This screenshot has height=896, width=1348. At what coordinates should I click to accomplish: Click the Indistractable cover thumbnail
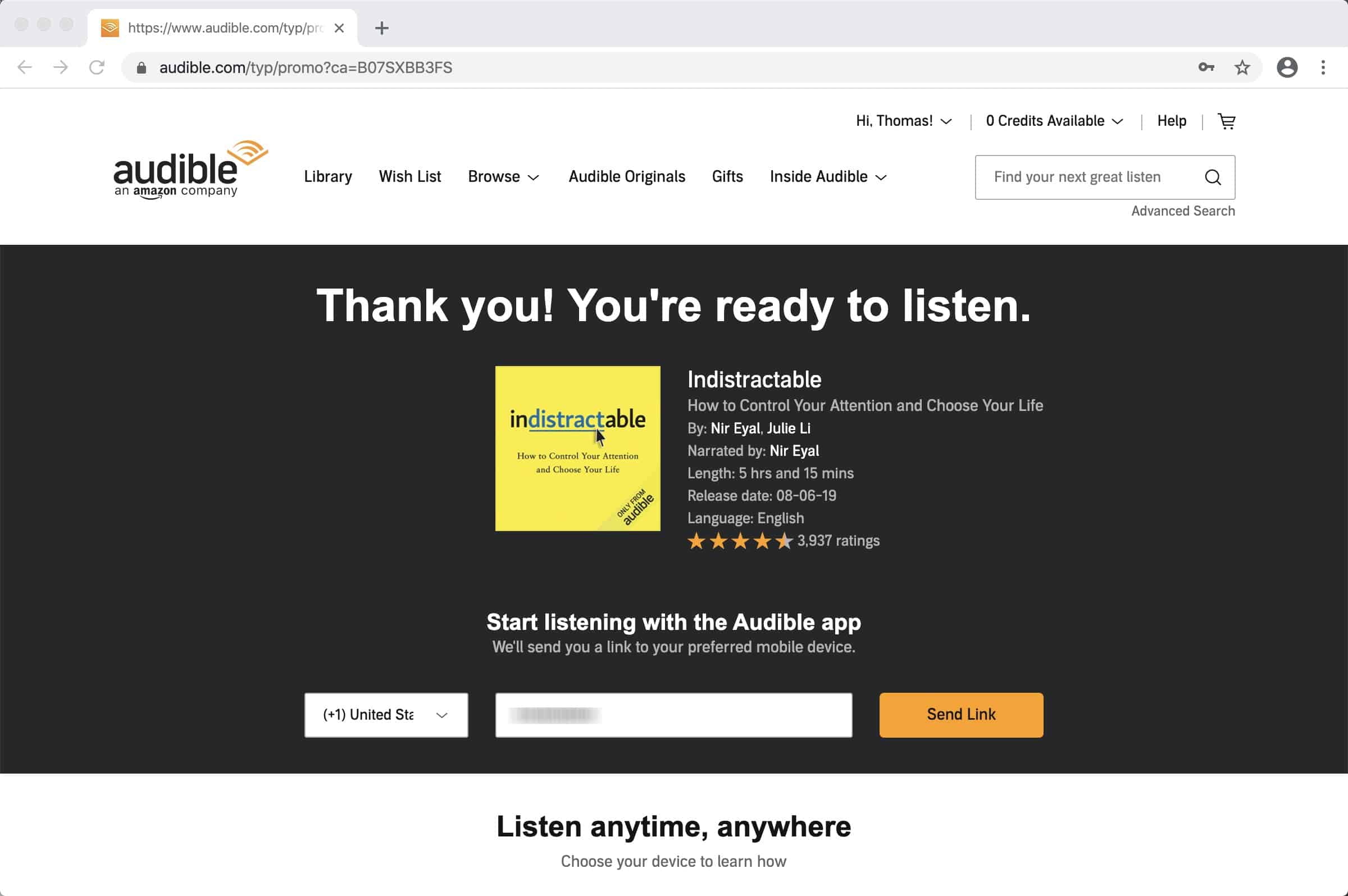click(577, 449)
